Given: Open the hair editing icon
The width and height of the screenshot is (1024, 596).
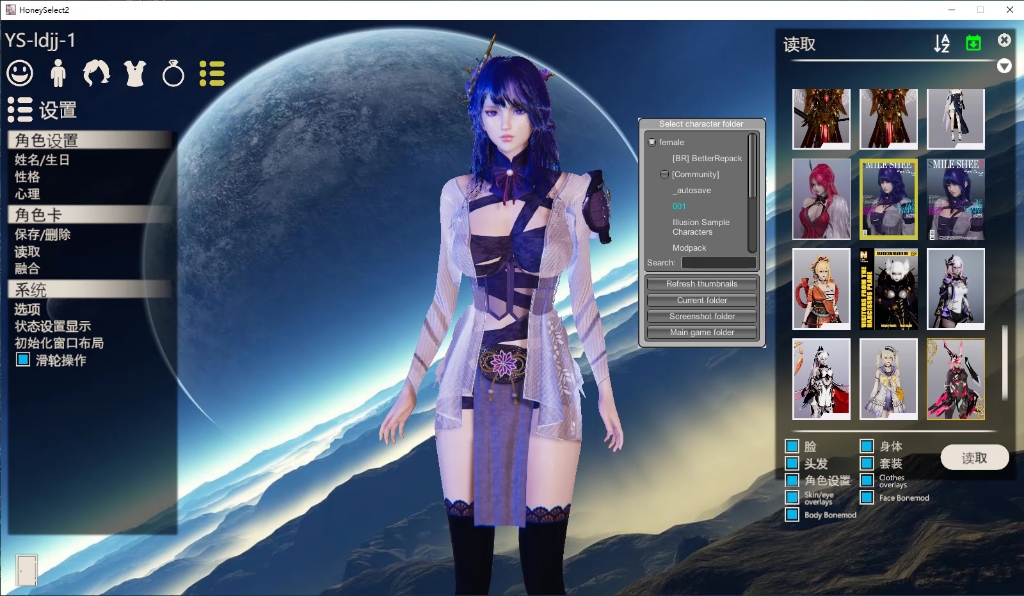Looking at the screenshot, I should point(96,73).
